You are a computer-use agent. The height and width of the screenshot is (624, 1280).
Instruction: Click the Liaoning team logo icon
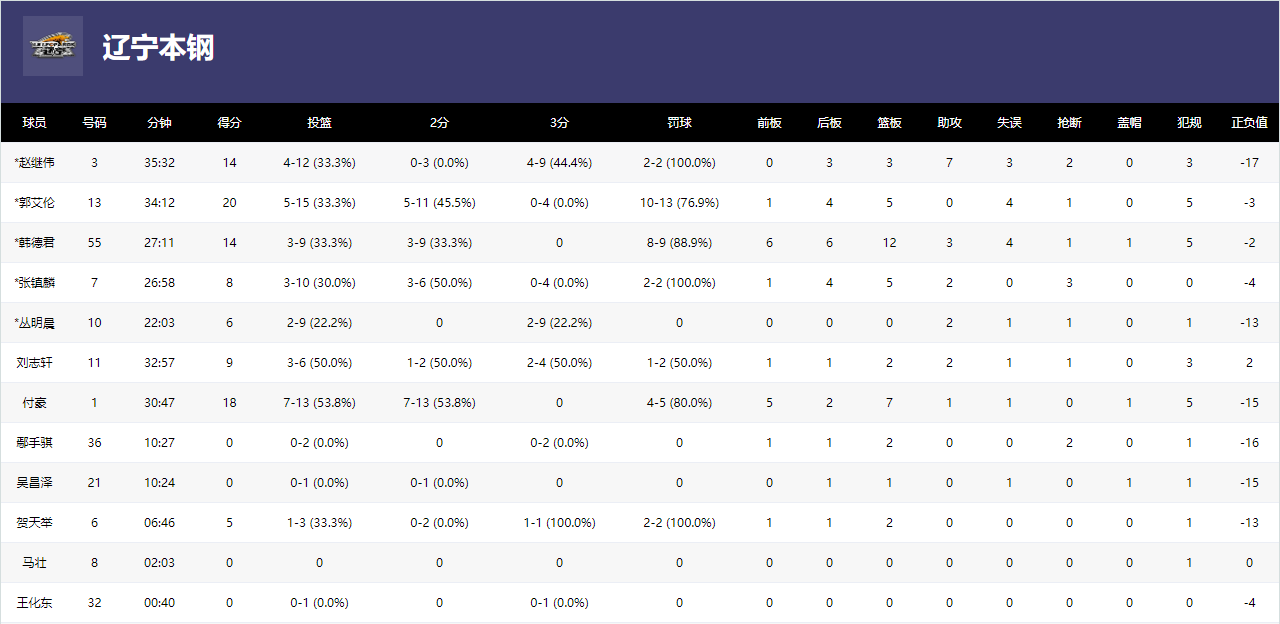[x=53, y=46]
